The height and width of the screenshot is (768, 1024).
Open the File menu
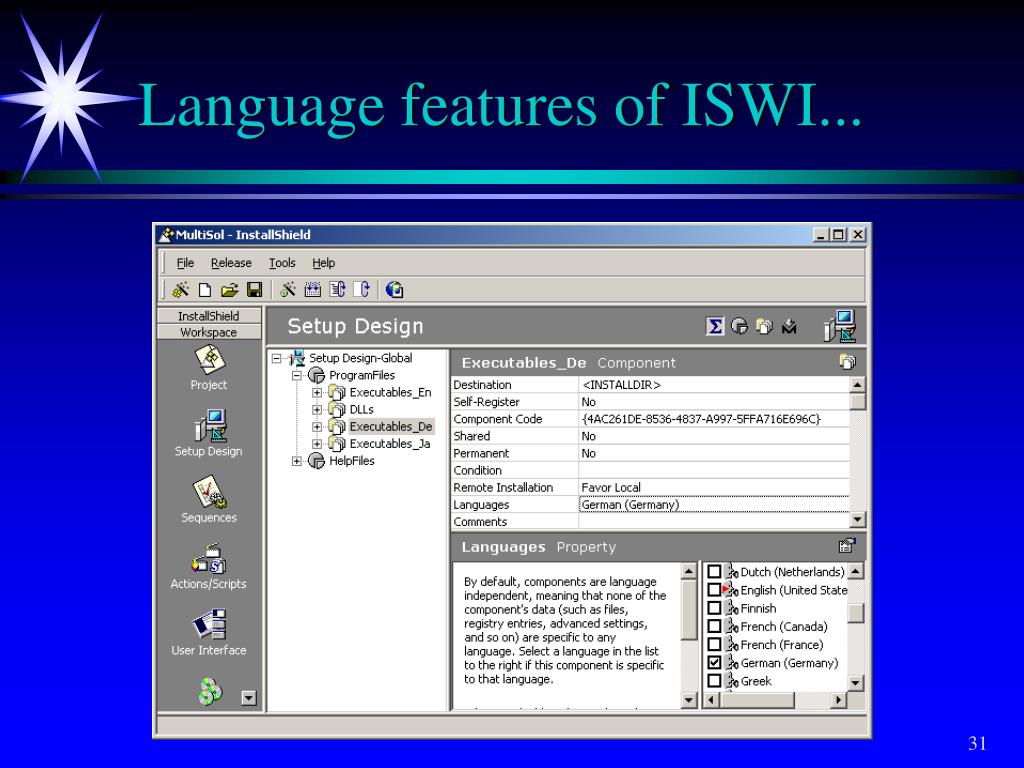(x=185, y=263)
